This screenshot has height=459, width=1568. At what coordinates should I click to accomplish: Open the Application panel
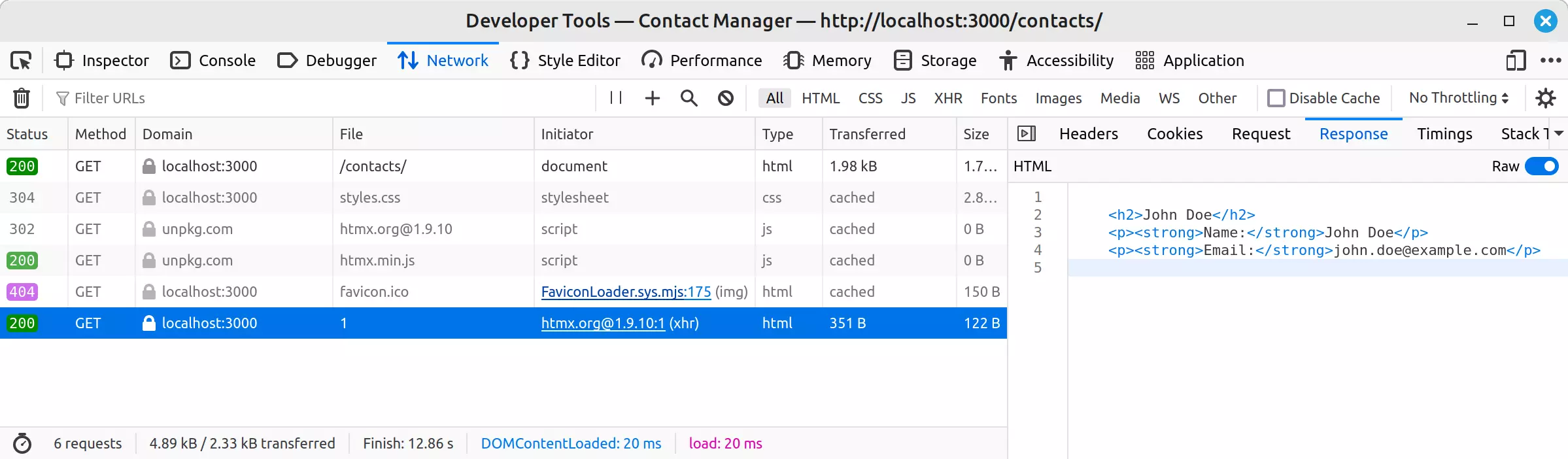coord(1189,61)
